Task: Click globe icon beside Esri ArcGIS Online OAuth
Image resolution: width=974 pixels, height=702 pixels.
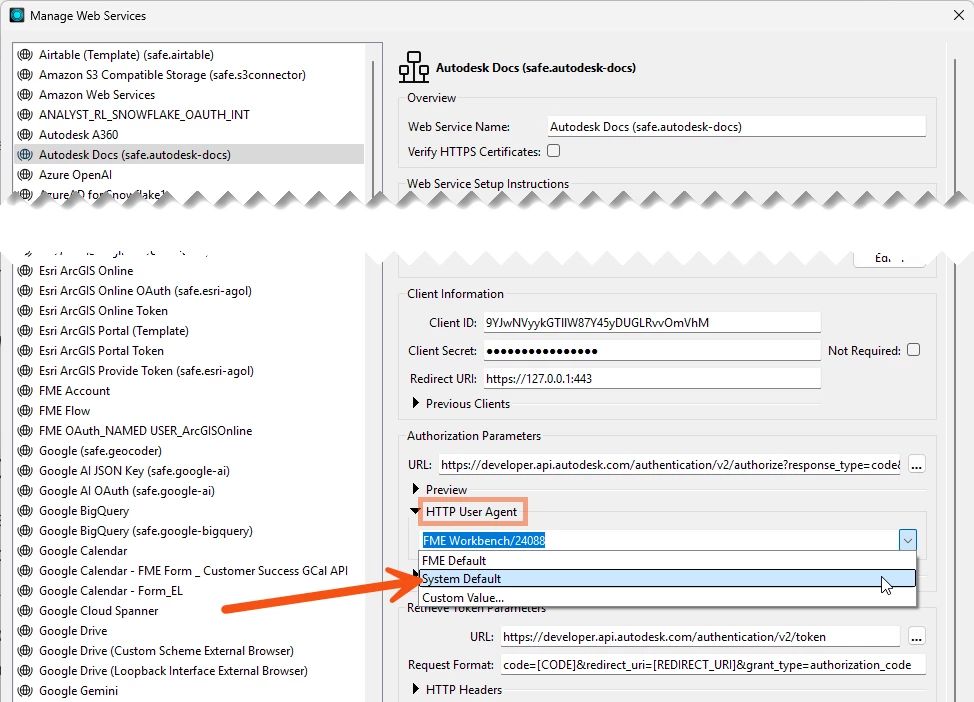Action: [25, 291]
